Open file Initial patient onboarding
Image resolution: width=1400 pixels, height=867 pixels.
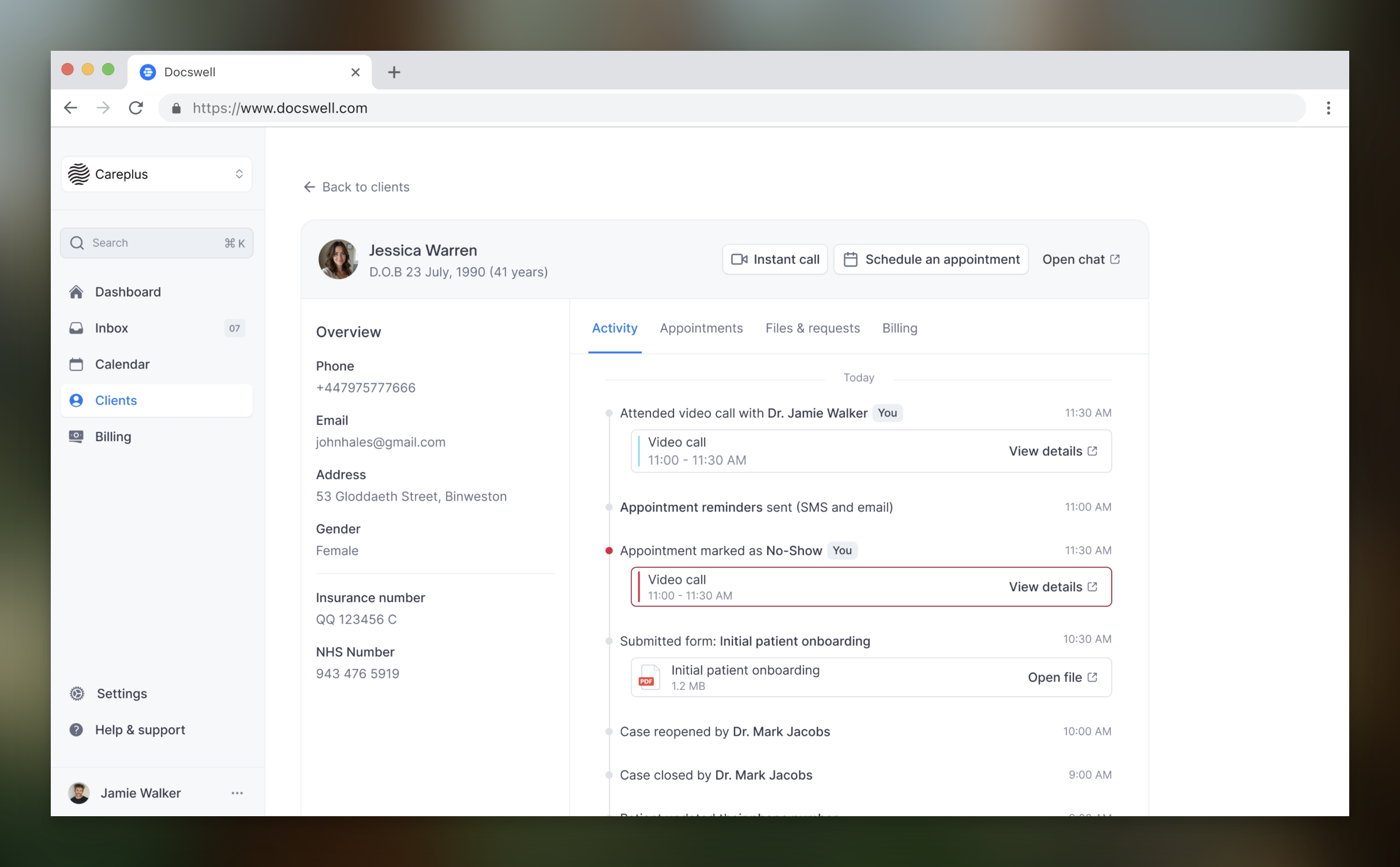pyautogui.click(x=1062, y=678)
